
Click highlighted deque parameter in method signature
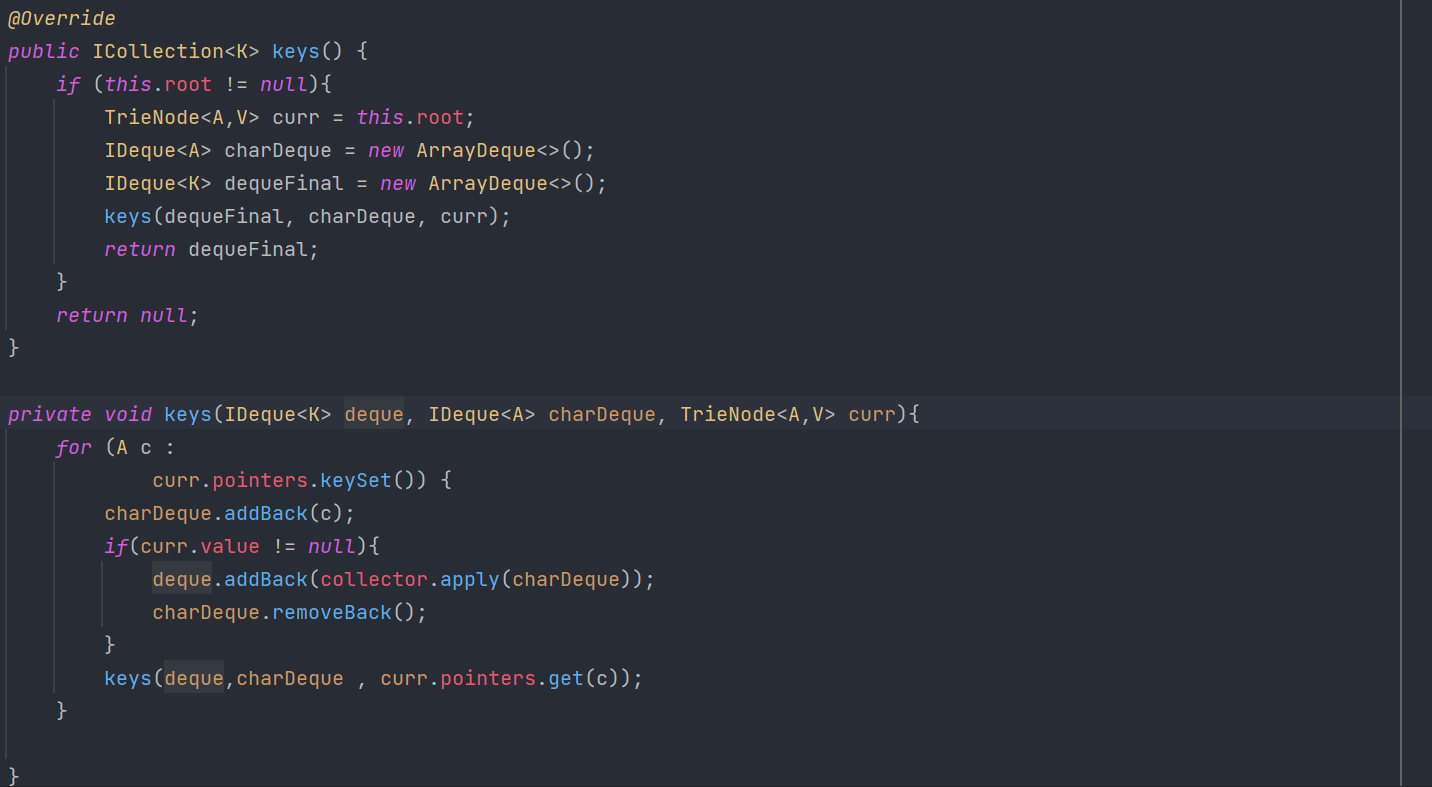pos(373,414)
